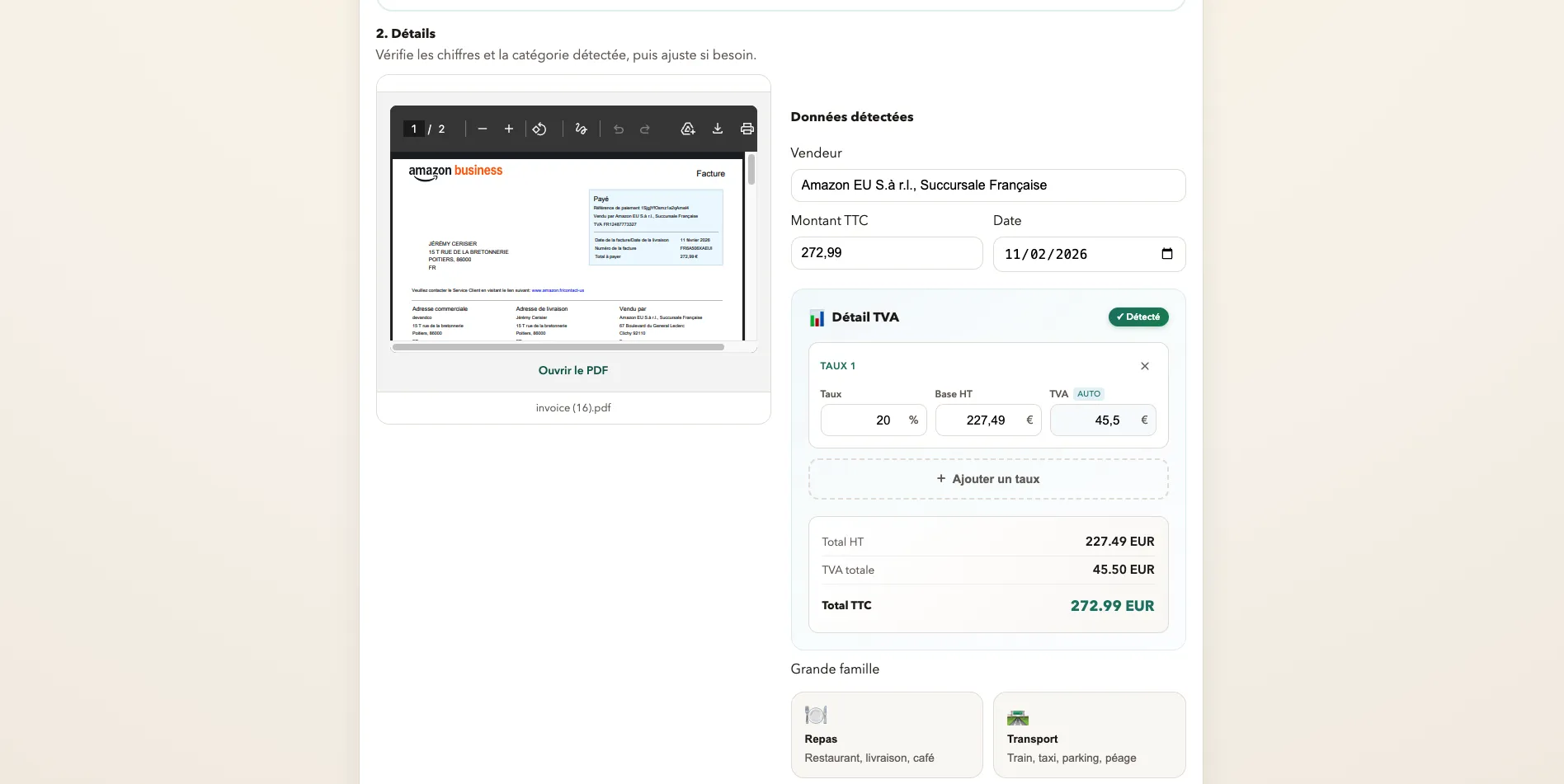Screen dimensions: 1564x784
Task: Save the PDF to Google Drive
Action: coord(688,129)
